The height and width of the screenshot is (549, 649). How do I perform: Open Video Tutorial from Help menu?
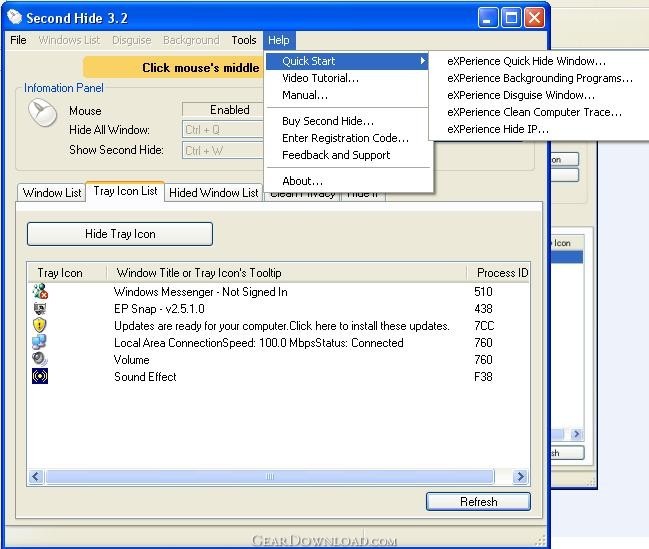click(320, 78)
